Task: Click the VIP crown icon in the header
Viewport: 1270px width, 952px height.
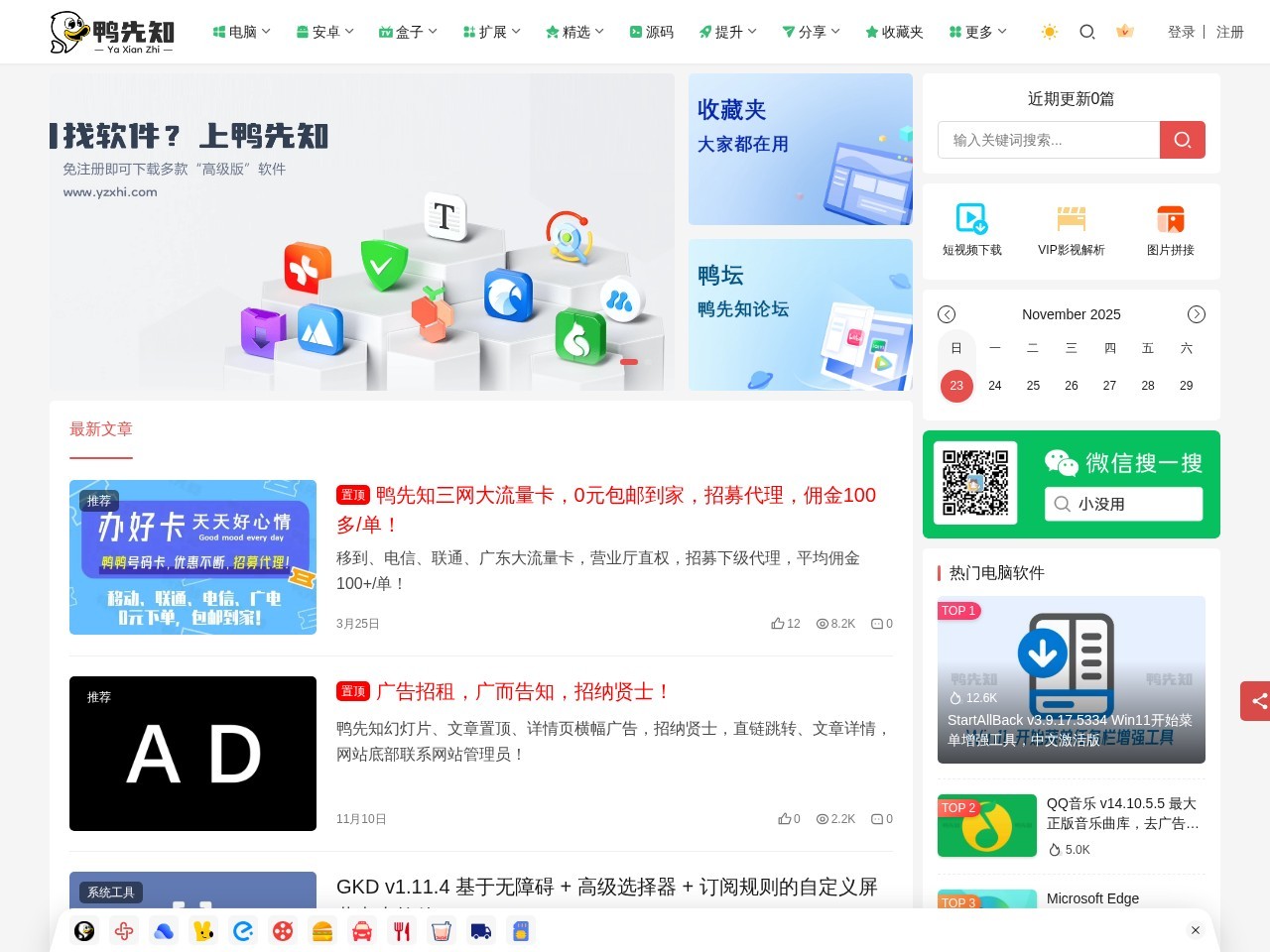Action: click(1124, 32)
